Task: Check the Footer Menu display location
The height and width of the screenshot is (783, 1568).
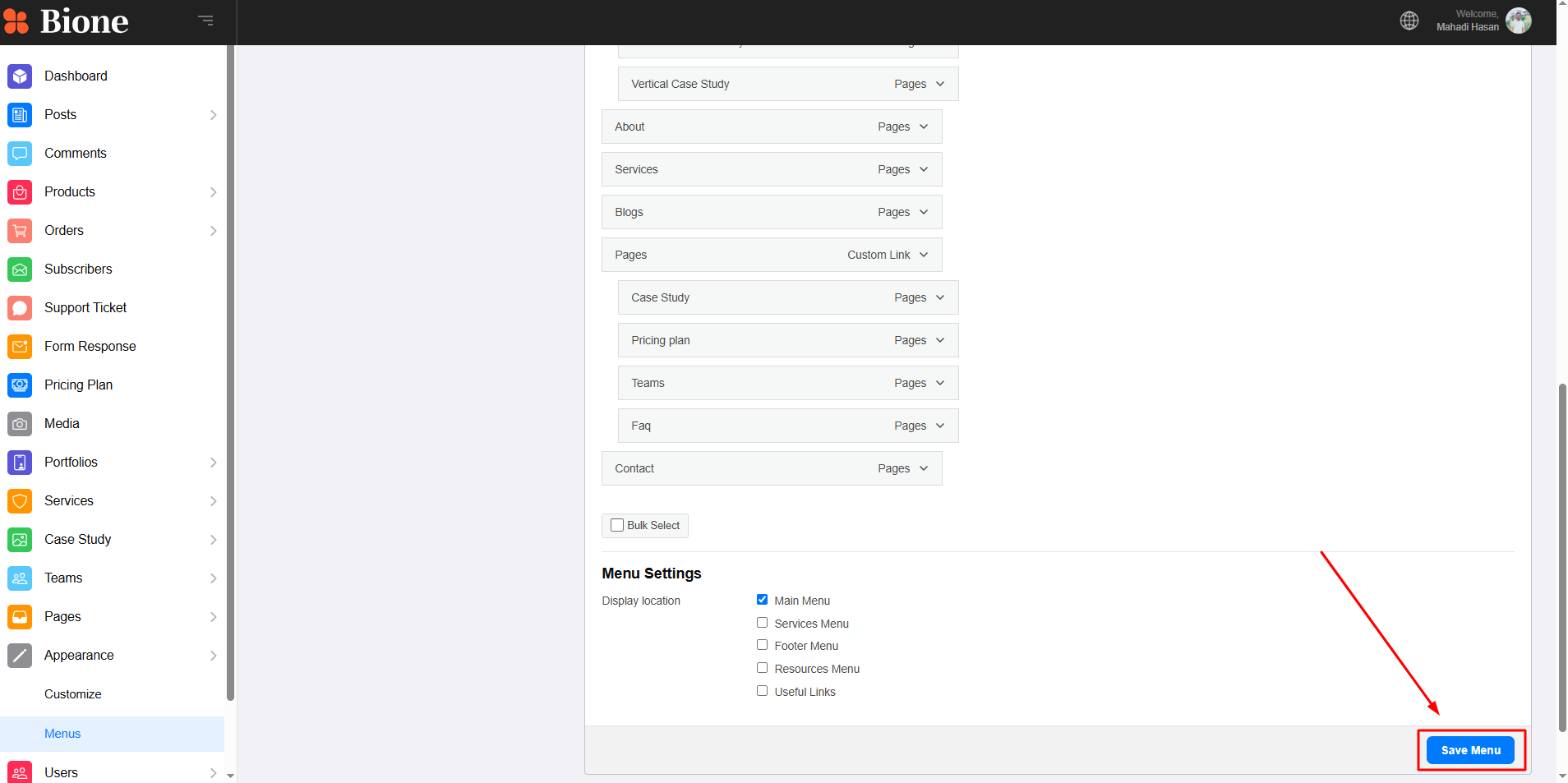Action: point(762,645)
